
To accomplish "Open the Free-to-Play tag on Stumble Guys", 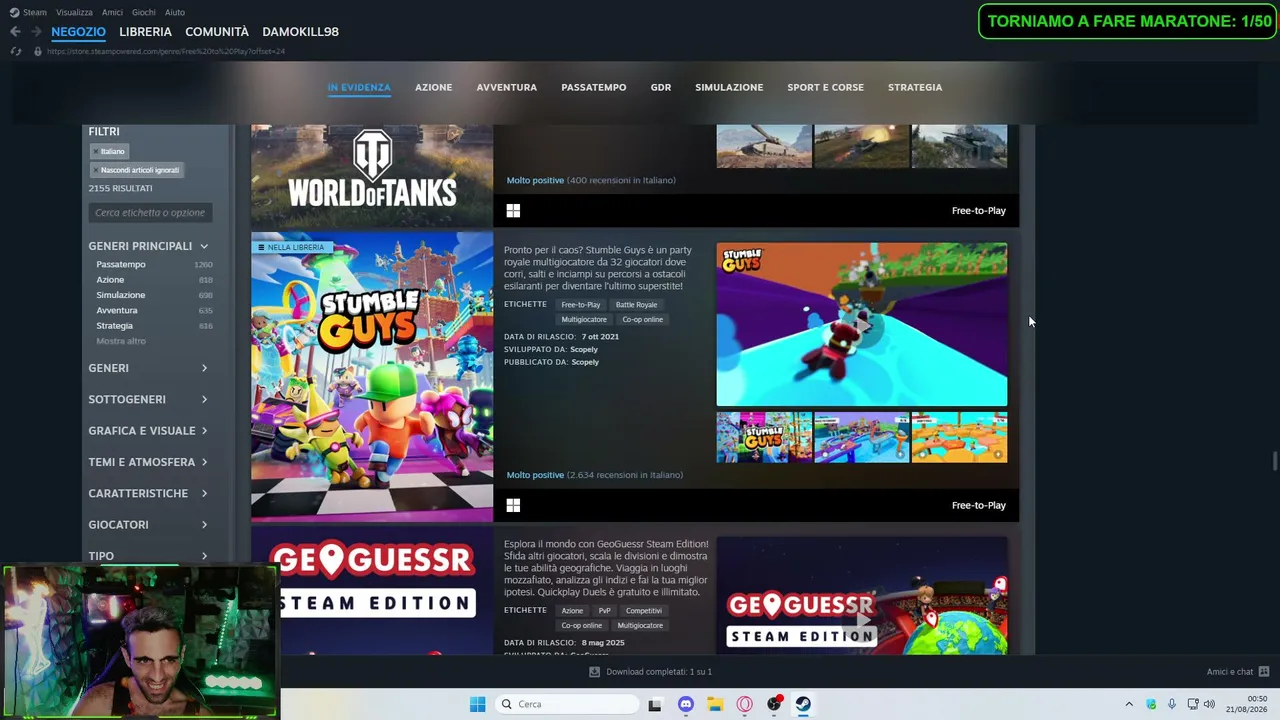I will point(581,305).
